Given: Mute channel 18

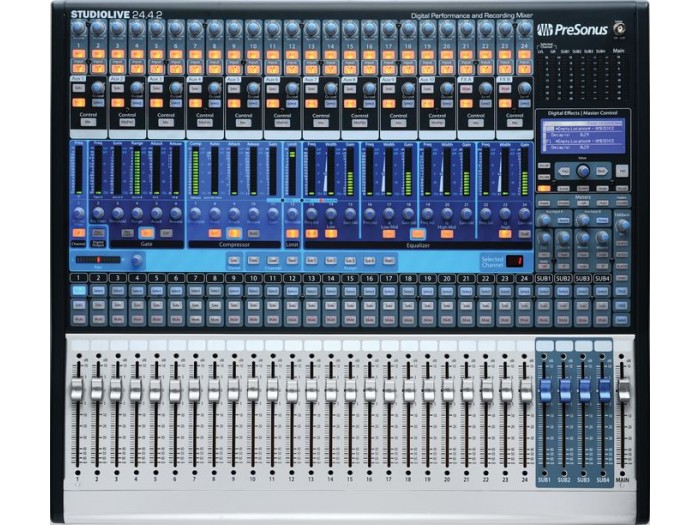Looking at the screenshot, I should (408, 320).
